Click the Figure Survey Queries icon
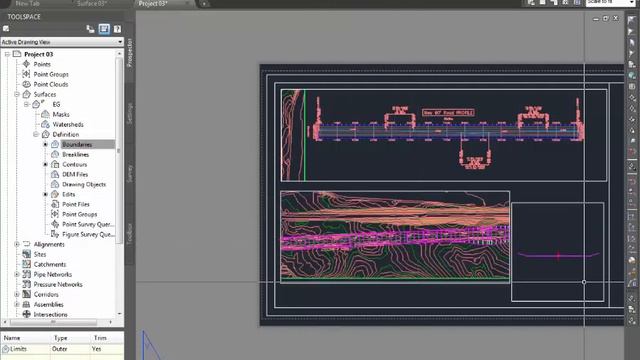The width and height of the screenshot is (640, 360). (55, 234)
